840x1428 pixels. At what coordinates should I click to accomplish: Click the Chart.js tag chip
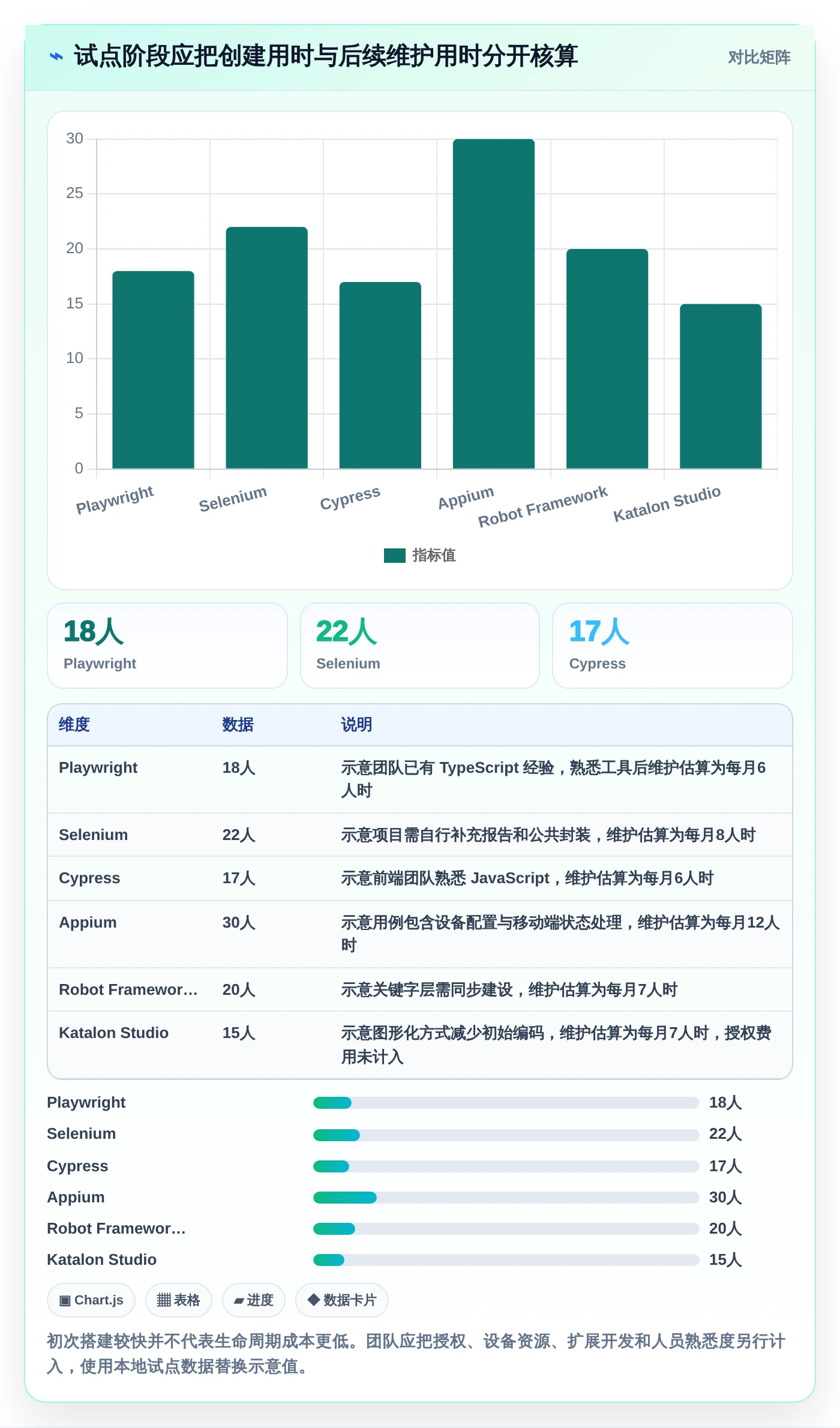point(91,1300)
